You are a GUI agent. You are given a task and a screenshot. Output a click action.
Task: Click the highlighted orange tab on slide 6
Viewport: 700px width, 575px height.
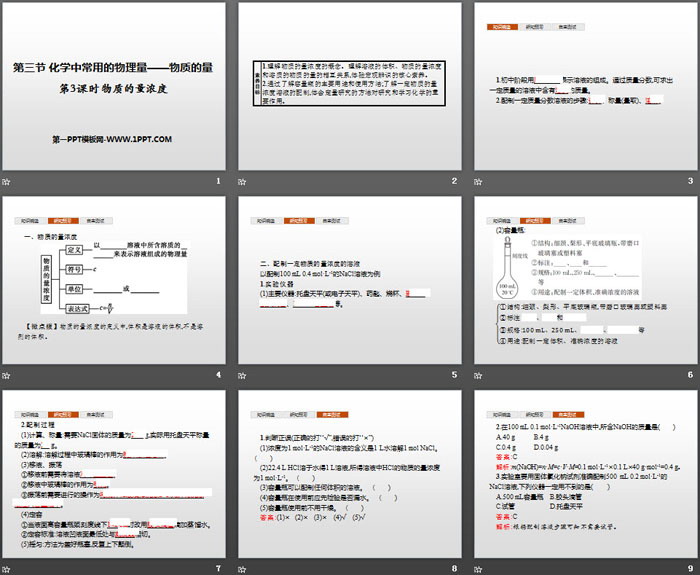pos(535,221)
